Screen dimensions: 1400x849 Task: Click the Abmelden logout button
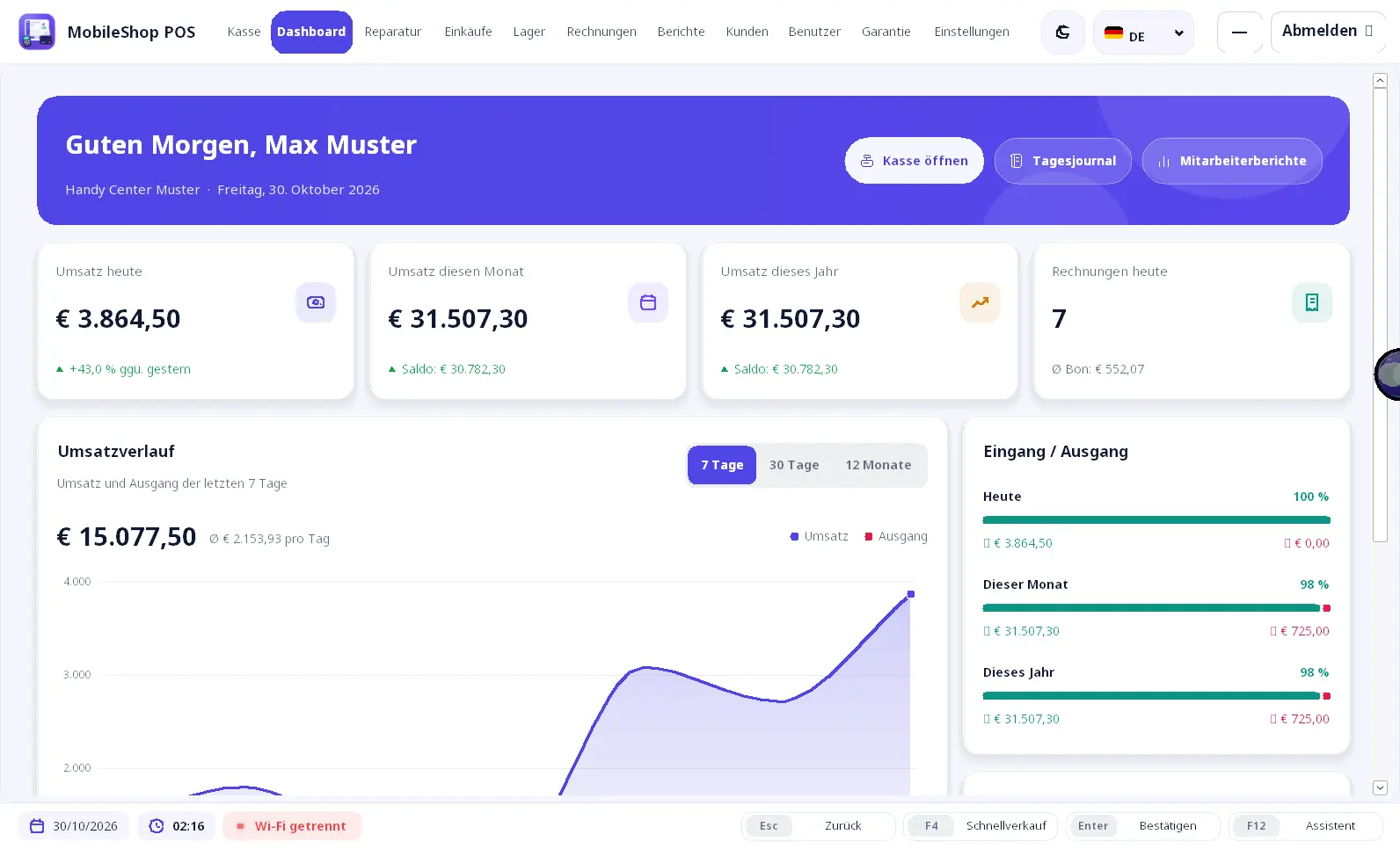click(1328, 32)
